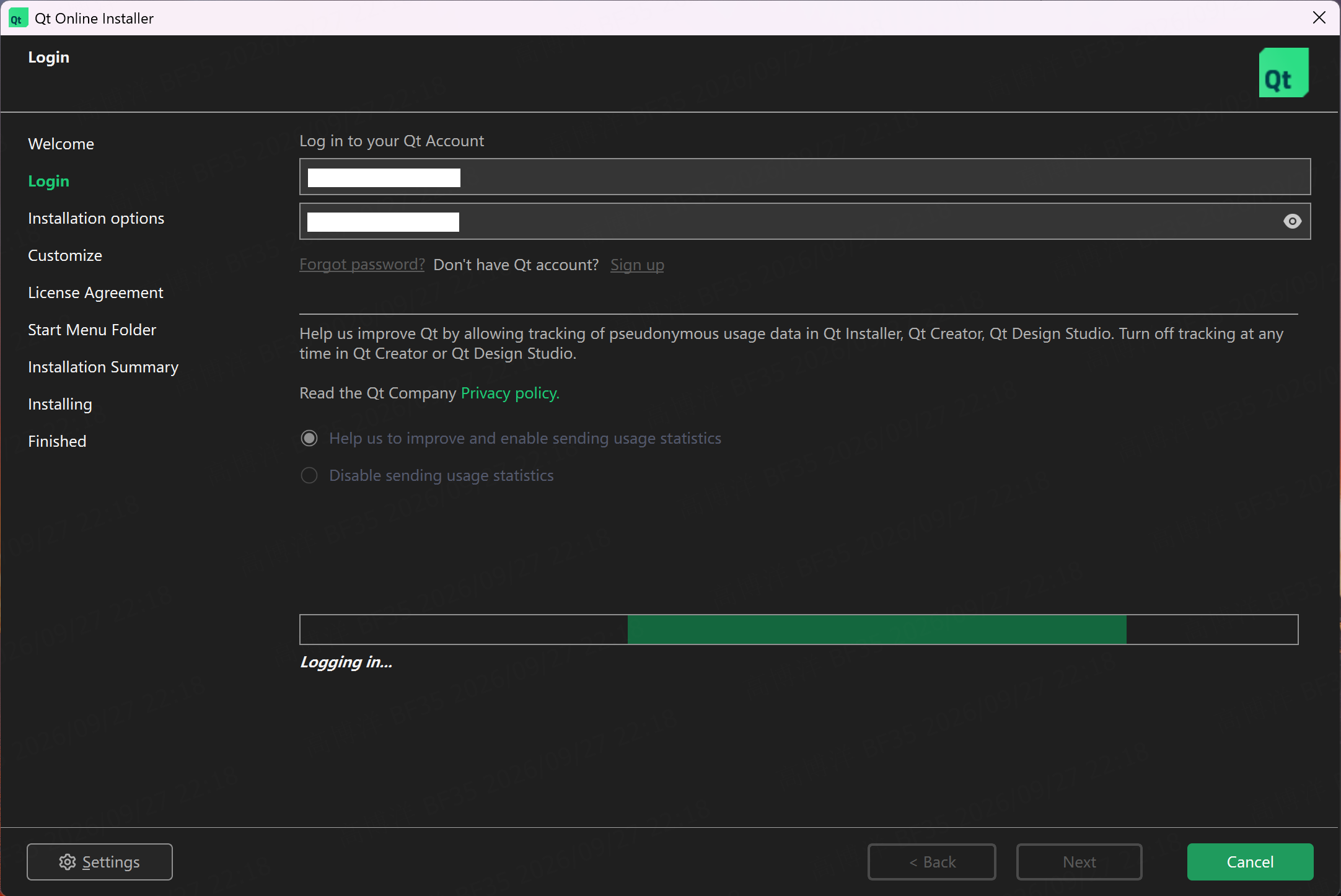Click the 'Qt Online Installer' window title
This screenshot has height=896, width=1341.
tap(94, 19)
